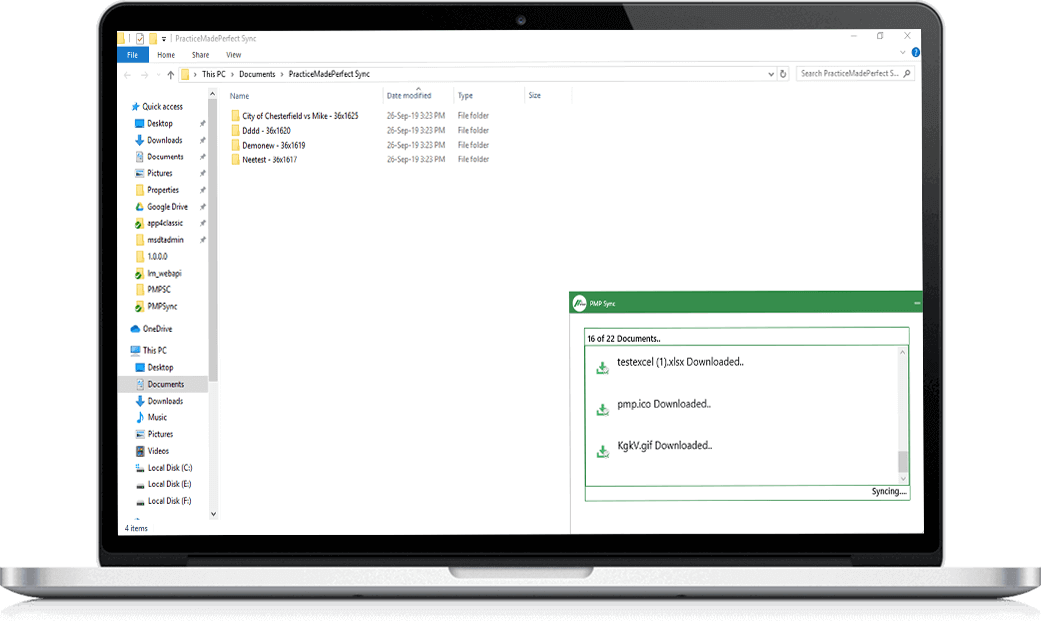Open the PMPSync sidebar folder
1041x621 pixels.
tap(156, 306)
